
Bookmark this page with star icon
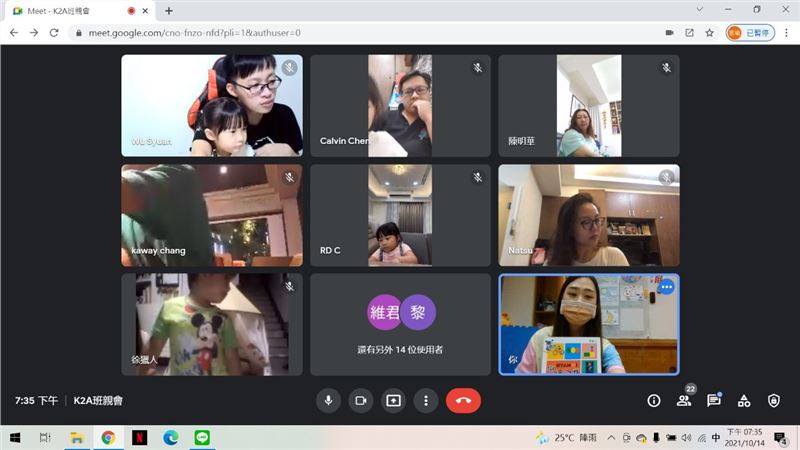[709, 32]
